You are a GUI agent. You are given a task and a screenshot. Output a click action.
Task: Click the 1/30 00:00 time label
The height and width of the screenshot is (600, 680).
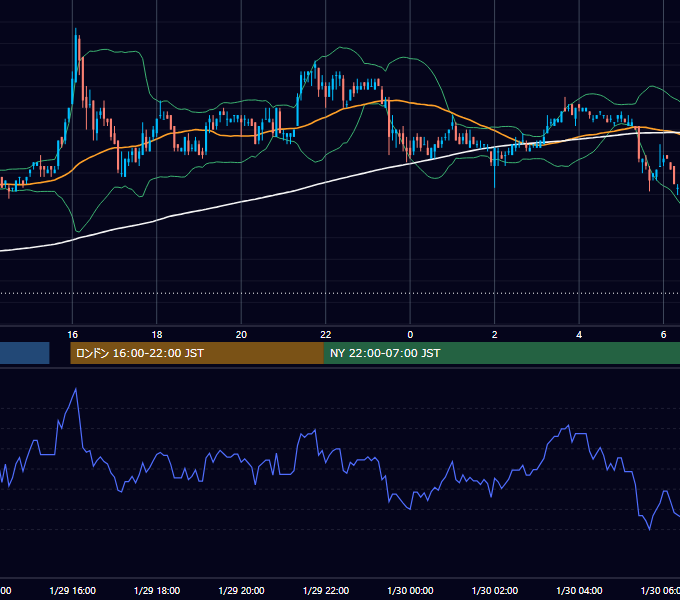pyautogui.click(x=410, y=590)
